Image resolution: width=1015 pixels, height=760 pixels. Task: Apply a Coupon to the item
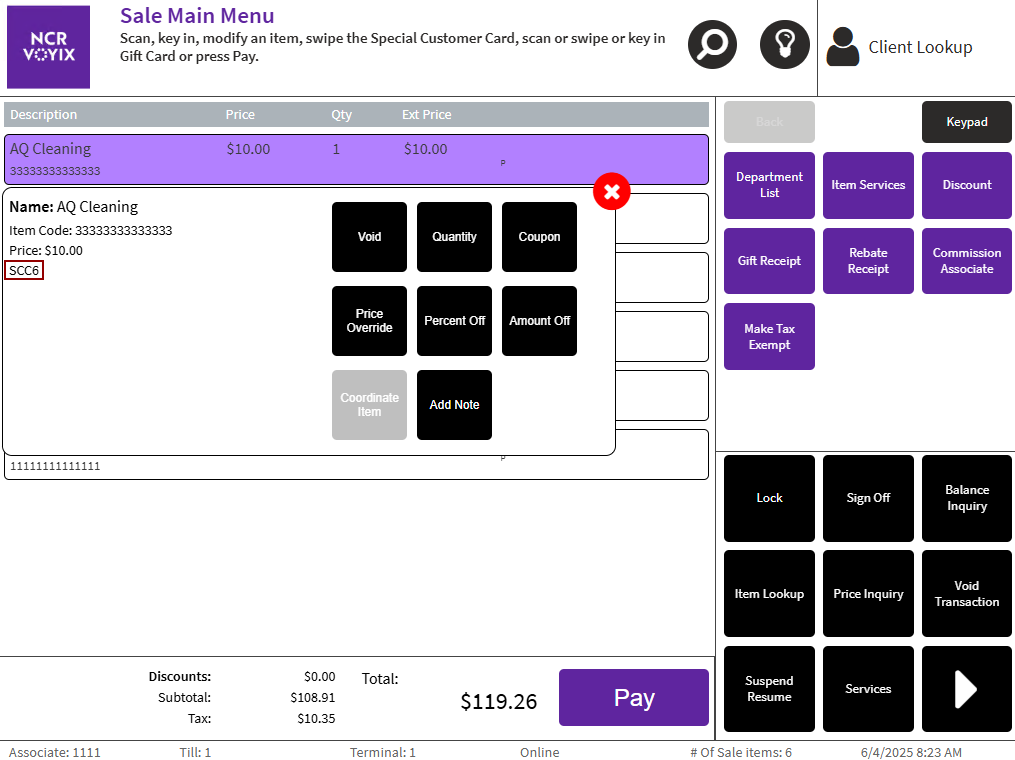(x=539, y=237)
